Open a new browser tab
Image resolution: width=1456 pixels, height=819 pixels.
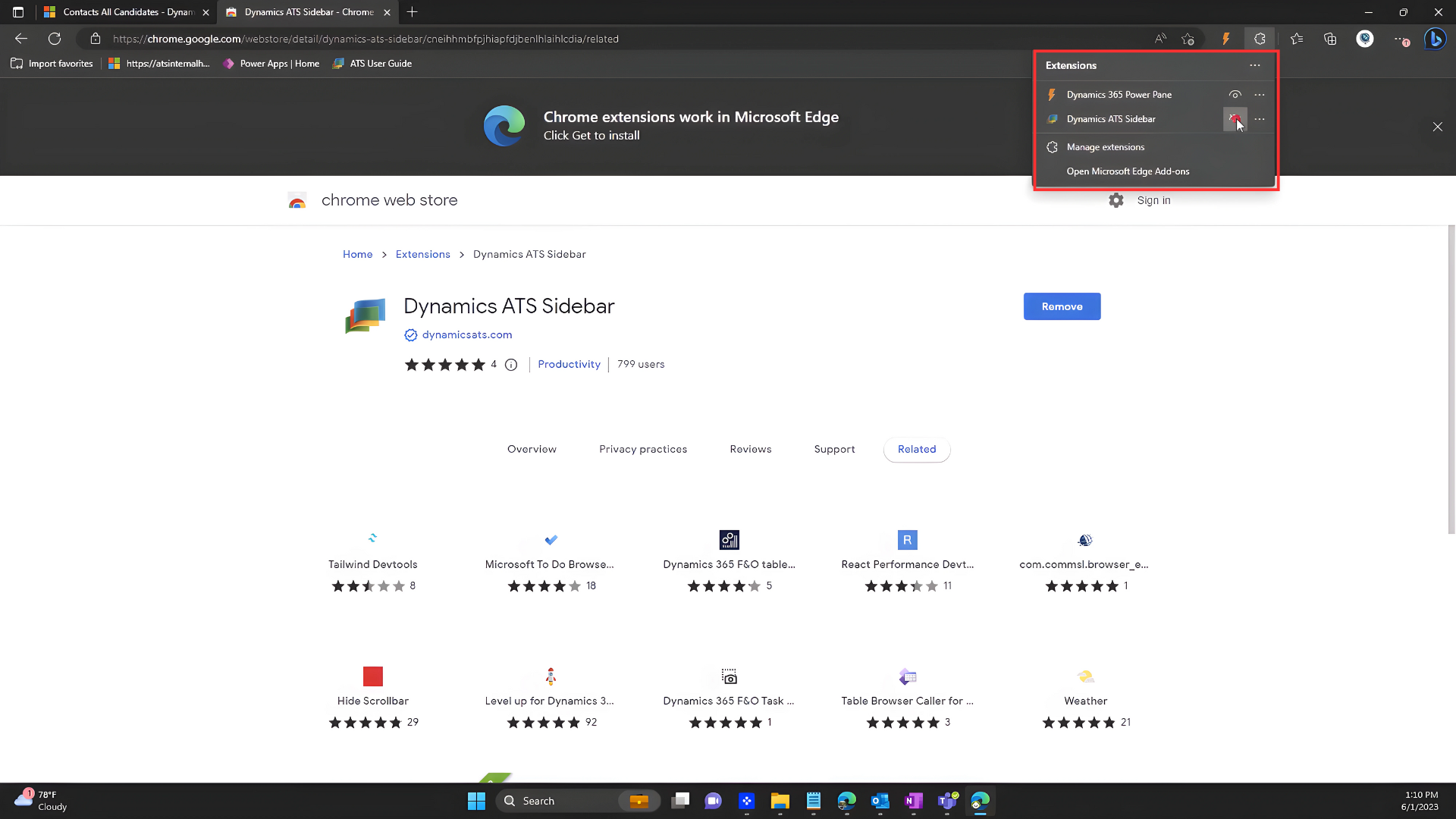(412, 12)
